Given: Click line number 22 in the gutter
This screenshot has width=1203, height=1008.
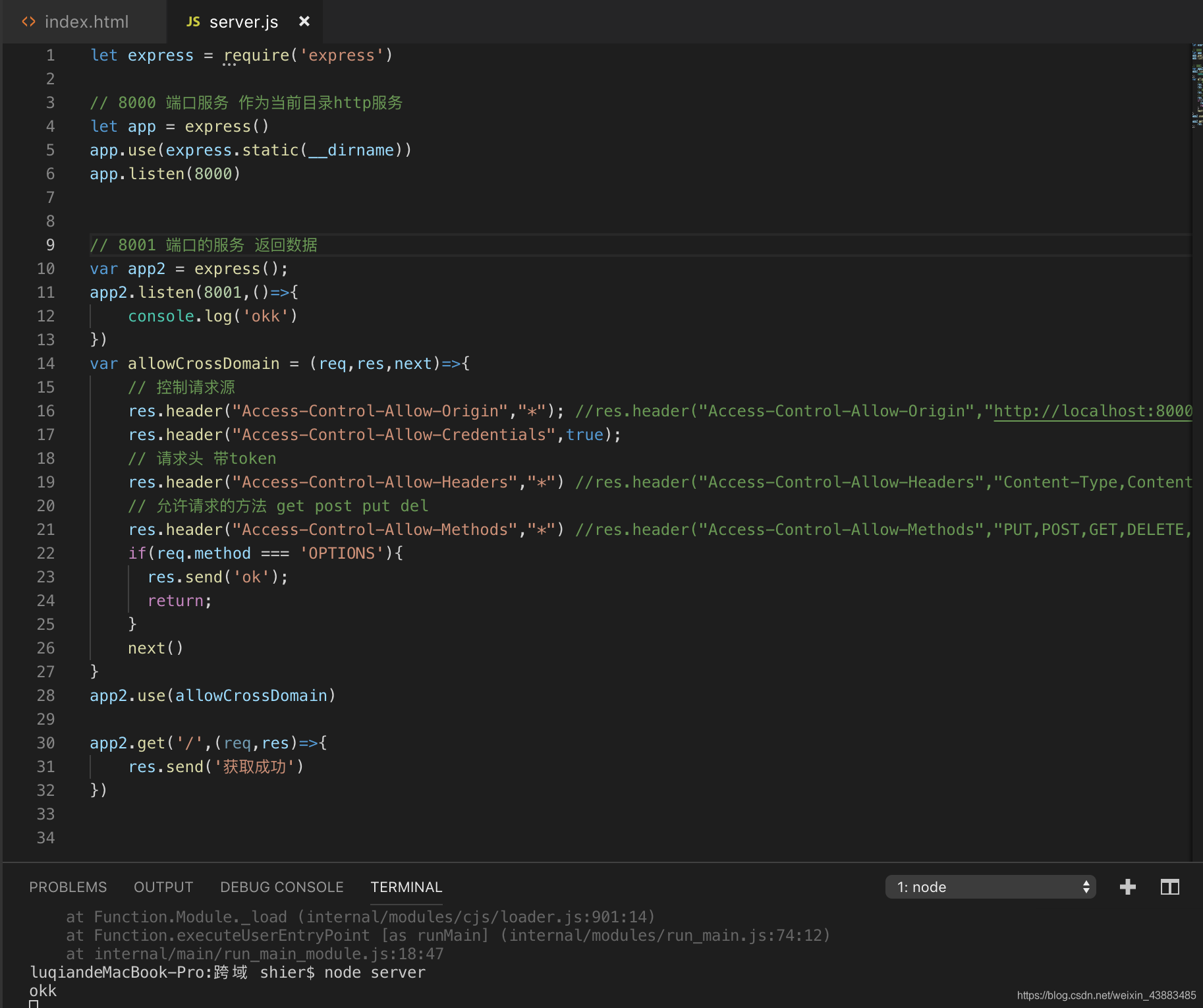Looking at the screenshot, I should [x=45, y=553].
